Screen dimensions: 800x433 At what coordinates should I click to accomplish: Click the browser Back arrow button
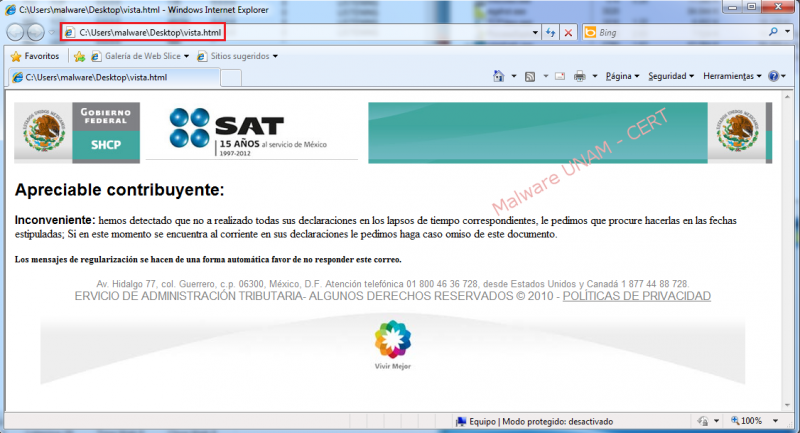(x=17, y=32)
